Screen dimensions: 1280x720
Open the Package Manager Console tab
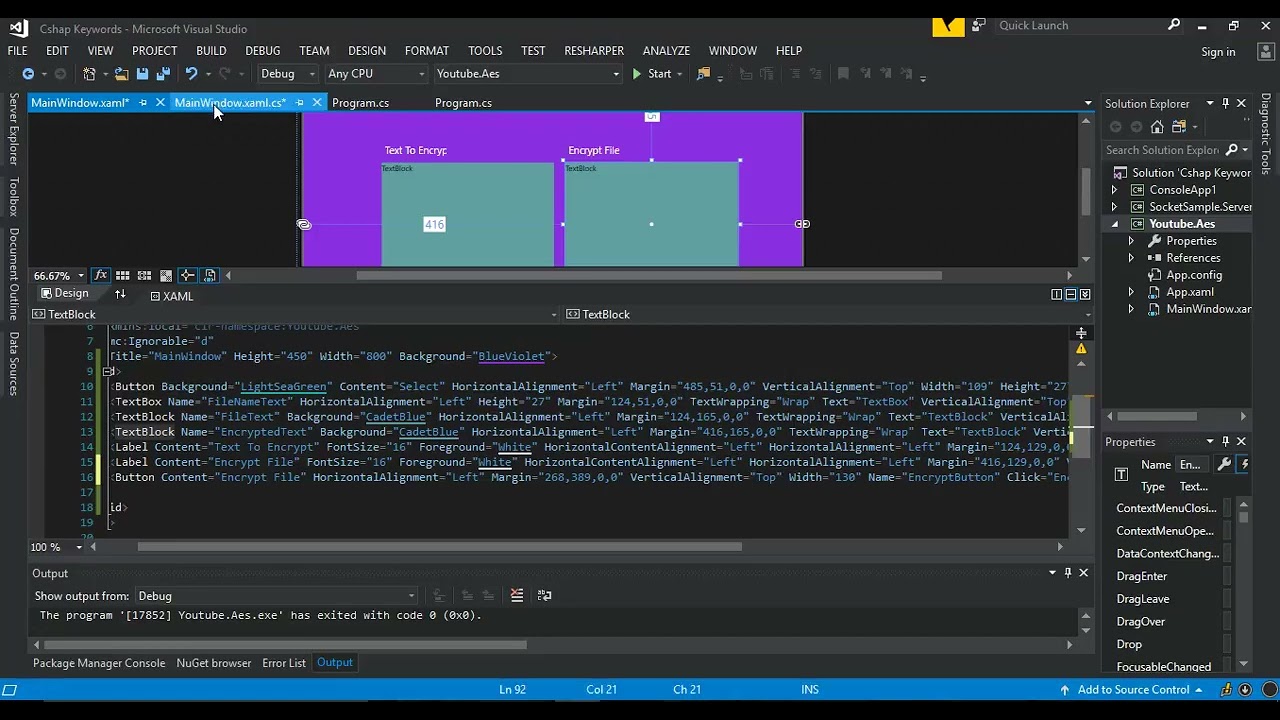pyautogui.click(x=99, y=663)
